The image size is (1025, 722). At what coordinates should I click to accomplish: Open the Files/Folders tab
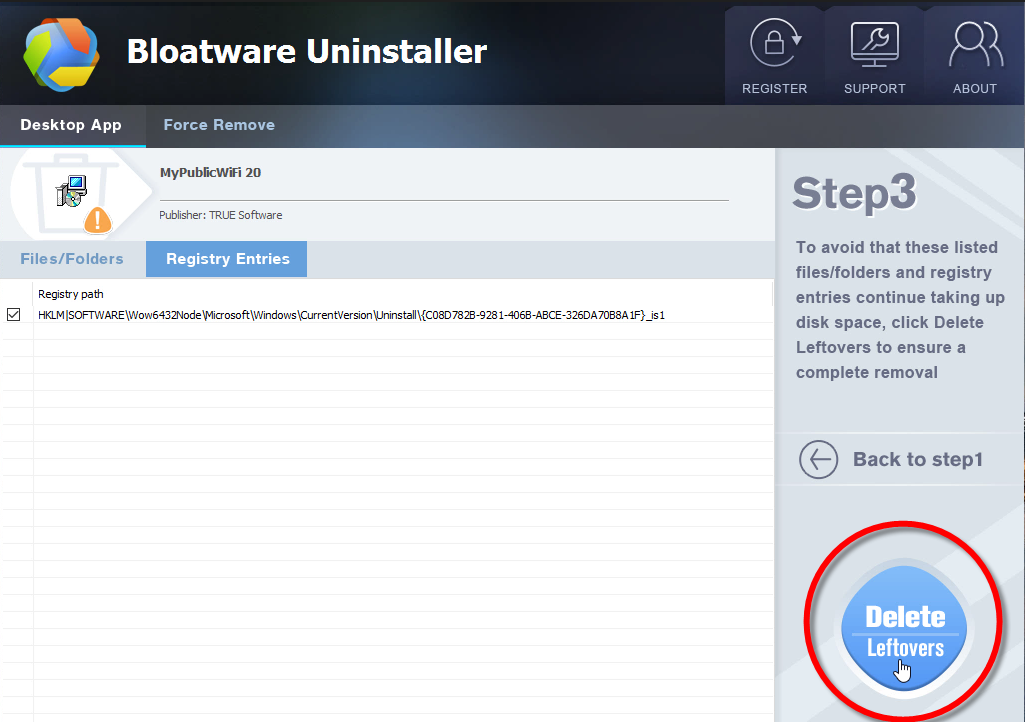[x=72, y=259]
